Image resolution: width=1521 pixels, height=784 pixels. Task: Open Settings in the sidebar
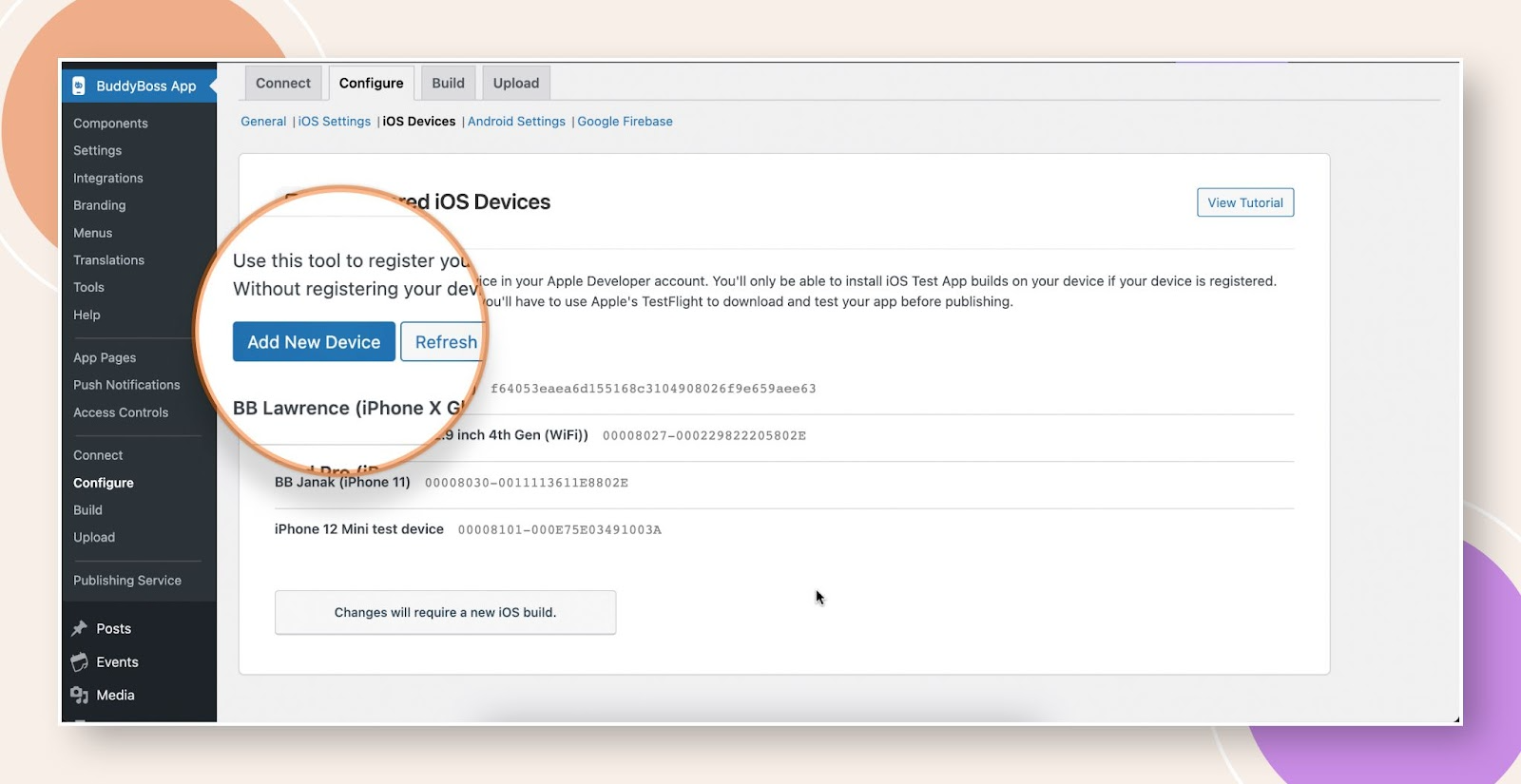[97, 150]
